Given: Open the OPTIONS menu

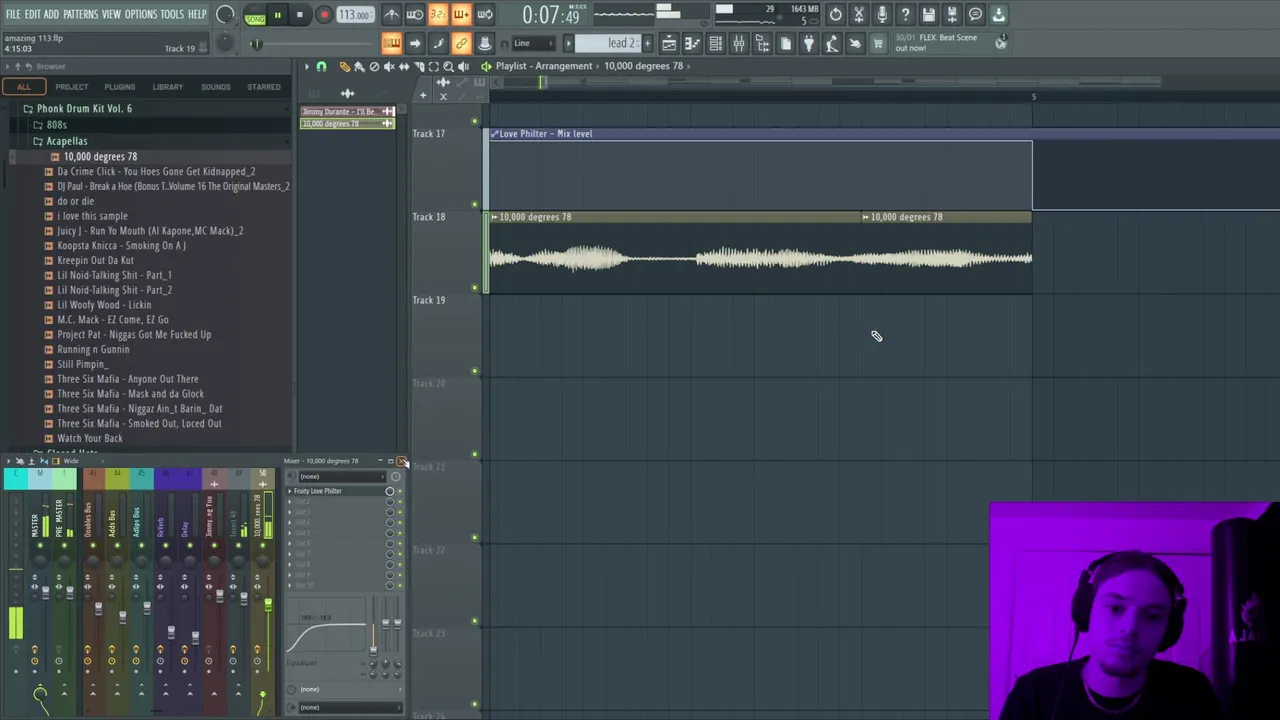Looking at the screenshot, I should (x=140, y=15).
